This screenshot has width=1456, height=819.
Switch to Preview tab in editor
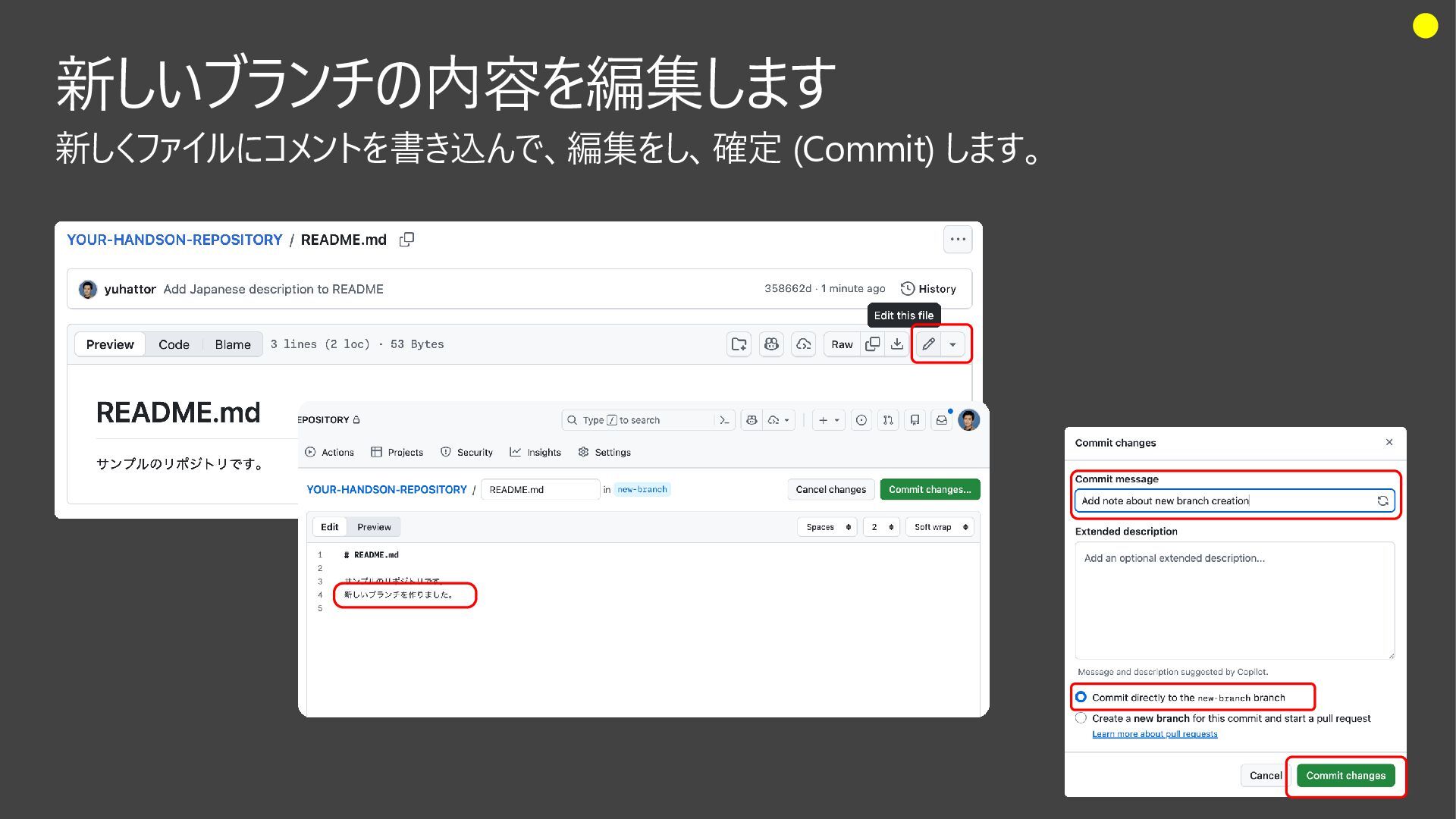(x=374, y=527)
